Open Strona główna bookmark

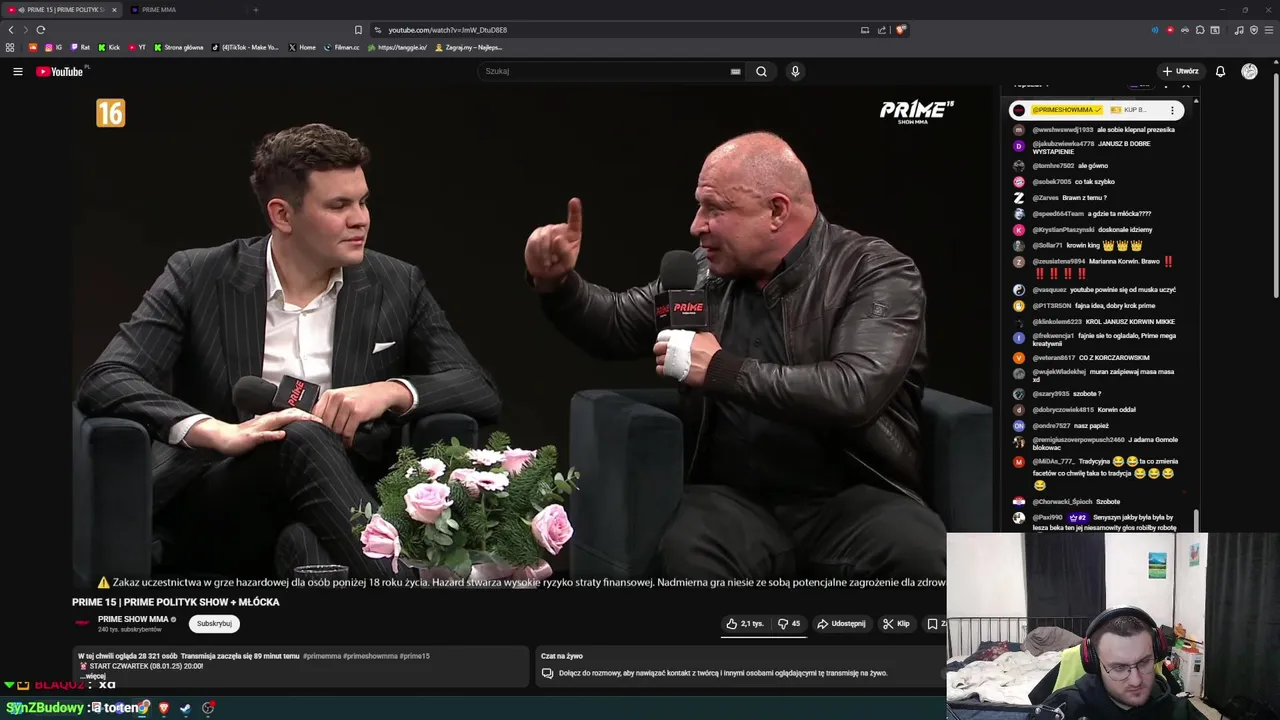[x=178, y=47]
